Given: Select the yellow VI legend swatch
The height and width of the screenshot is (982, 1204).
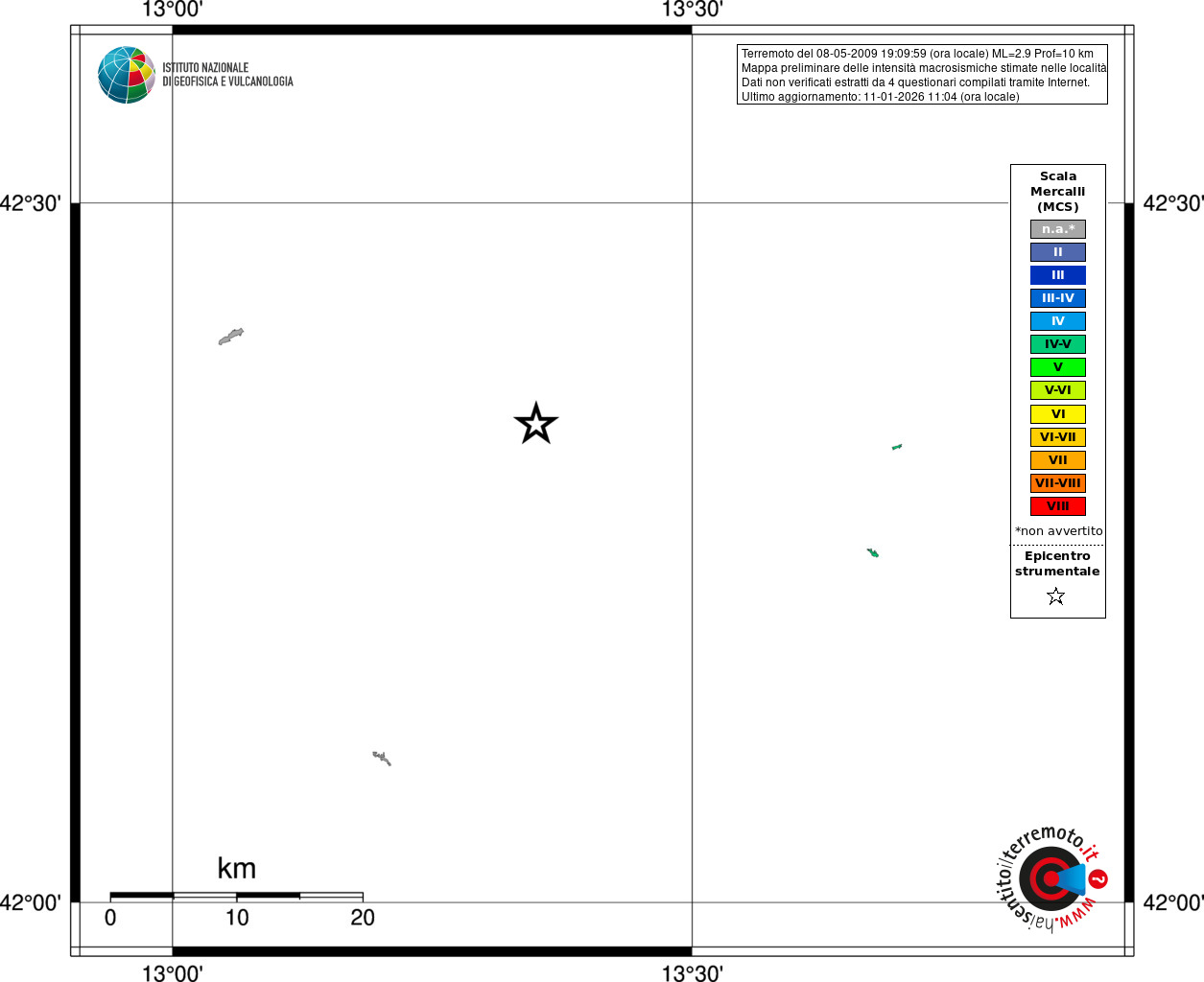Looking at the screenshot, I should coord(1058,414).
